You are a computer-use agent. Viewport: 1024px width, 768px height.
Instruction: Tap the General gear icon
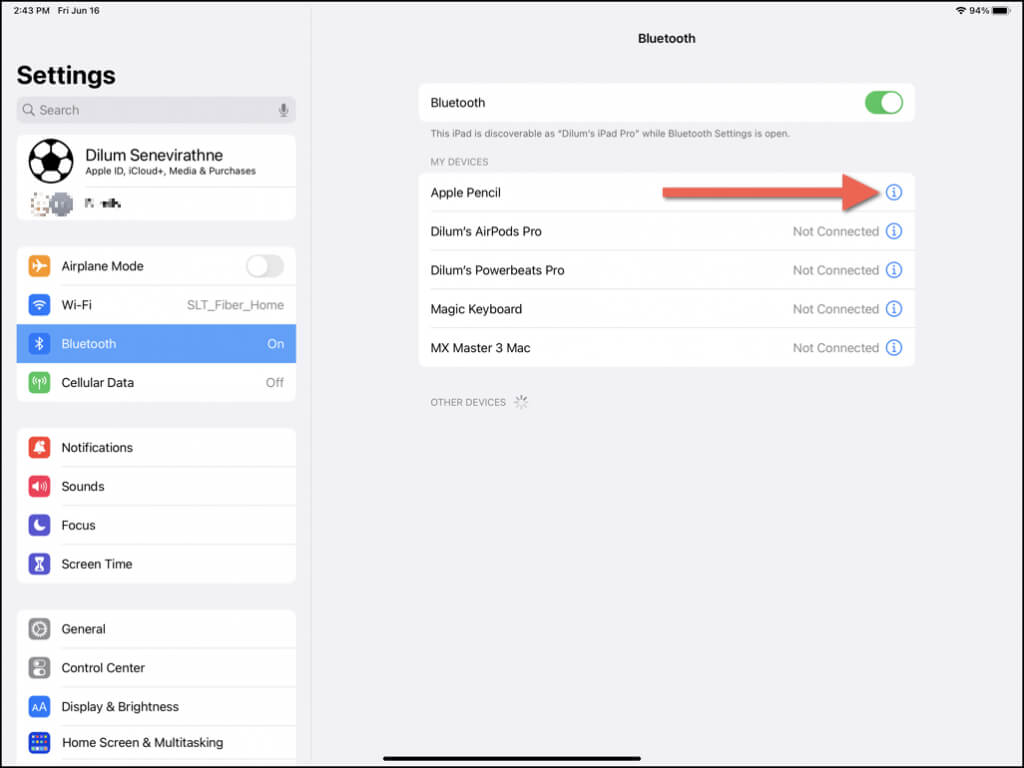(39, 629)
